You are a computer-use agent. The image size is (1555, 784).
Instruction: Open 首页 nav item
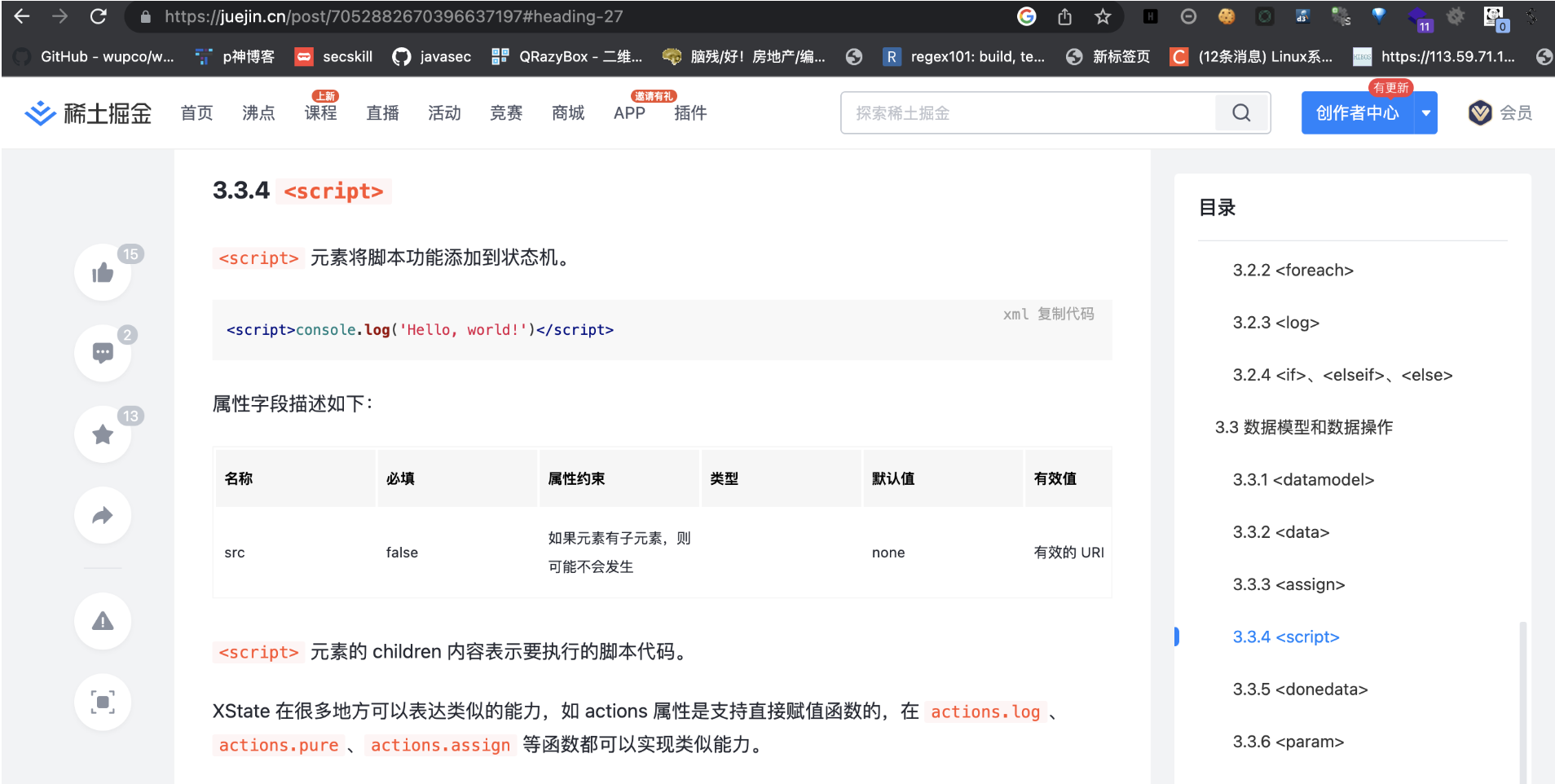[197, 112]
